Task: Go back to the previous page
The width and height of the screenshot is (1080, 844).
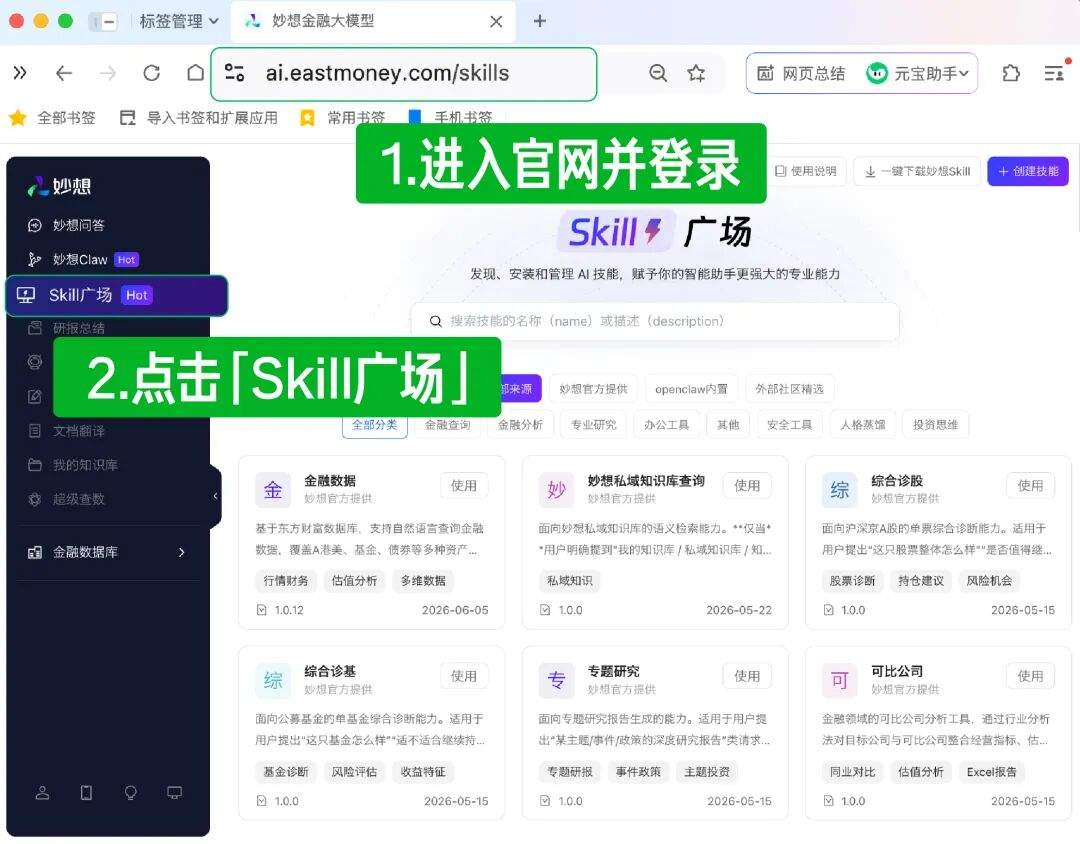Action: pyautogui.click(x=64, y=73)
